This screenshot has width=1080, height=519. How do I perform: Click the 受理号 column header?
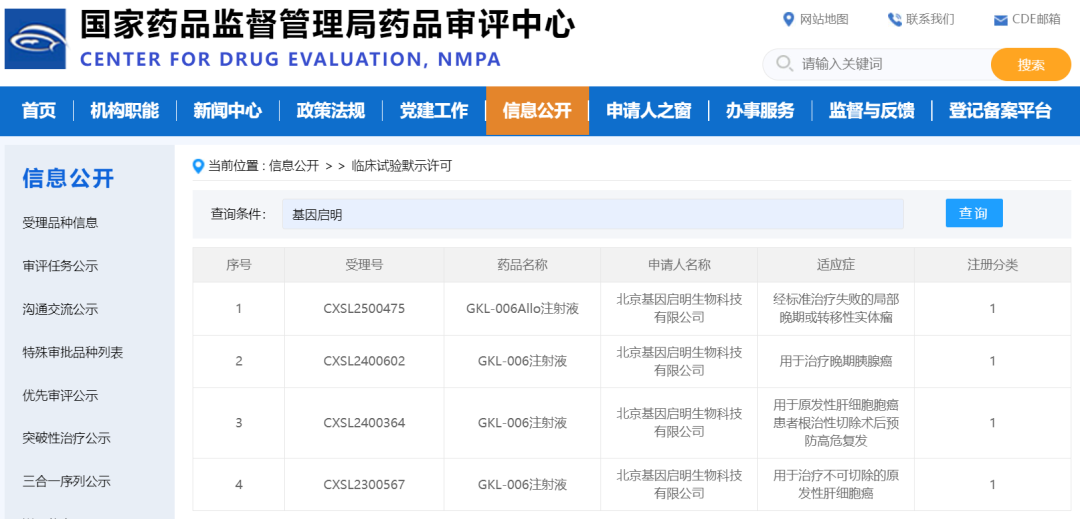point(364,265)
